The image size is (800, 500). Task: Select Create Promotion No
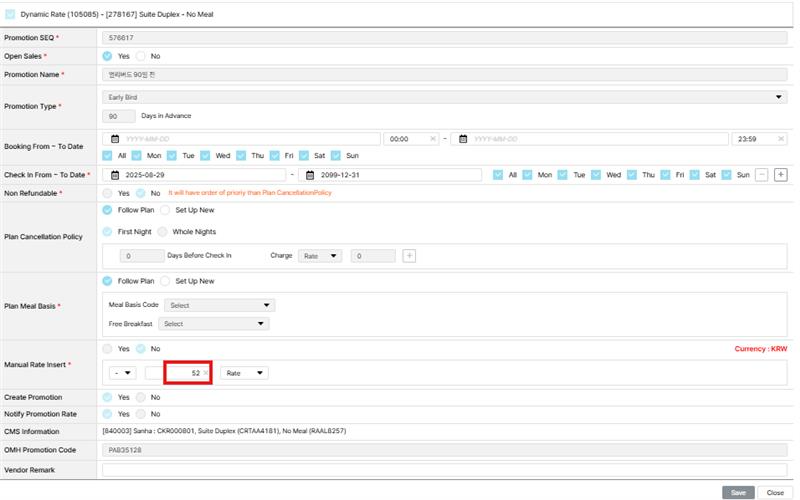141,397
